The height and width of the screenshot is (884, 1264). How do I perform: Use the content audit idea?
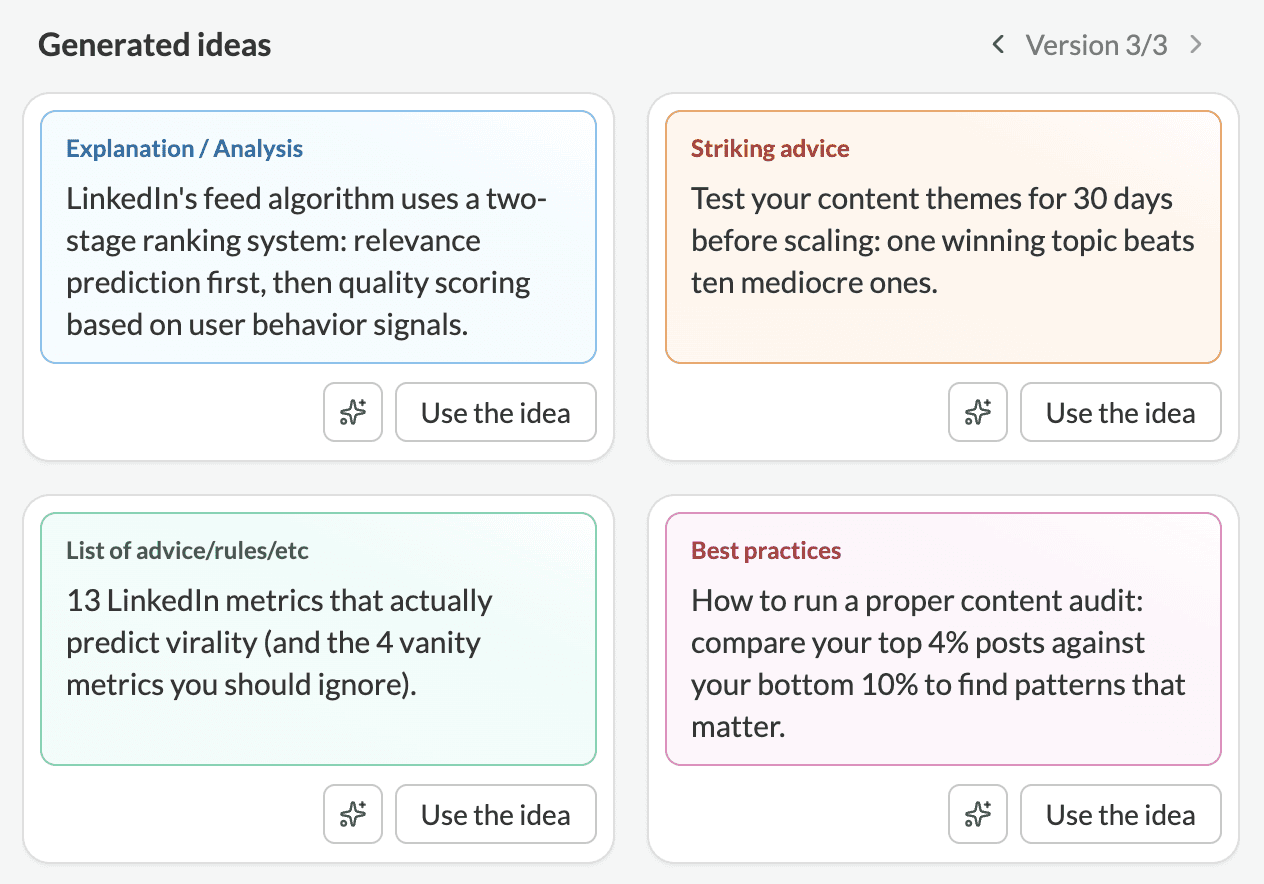coord(1120,814)
